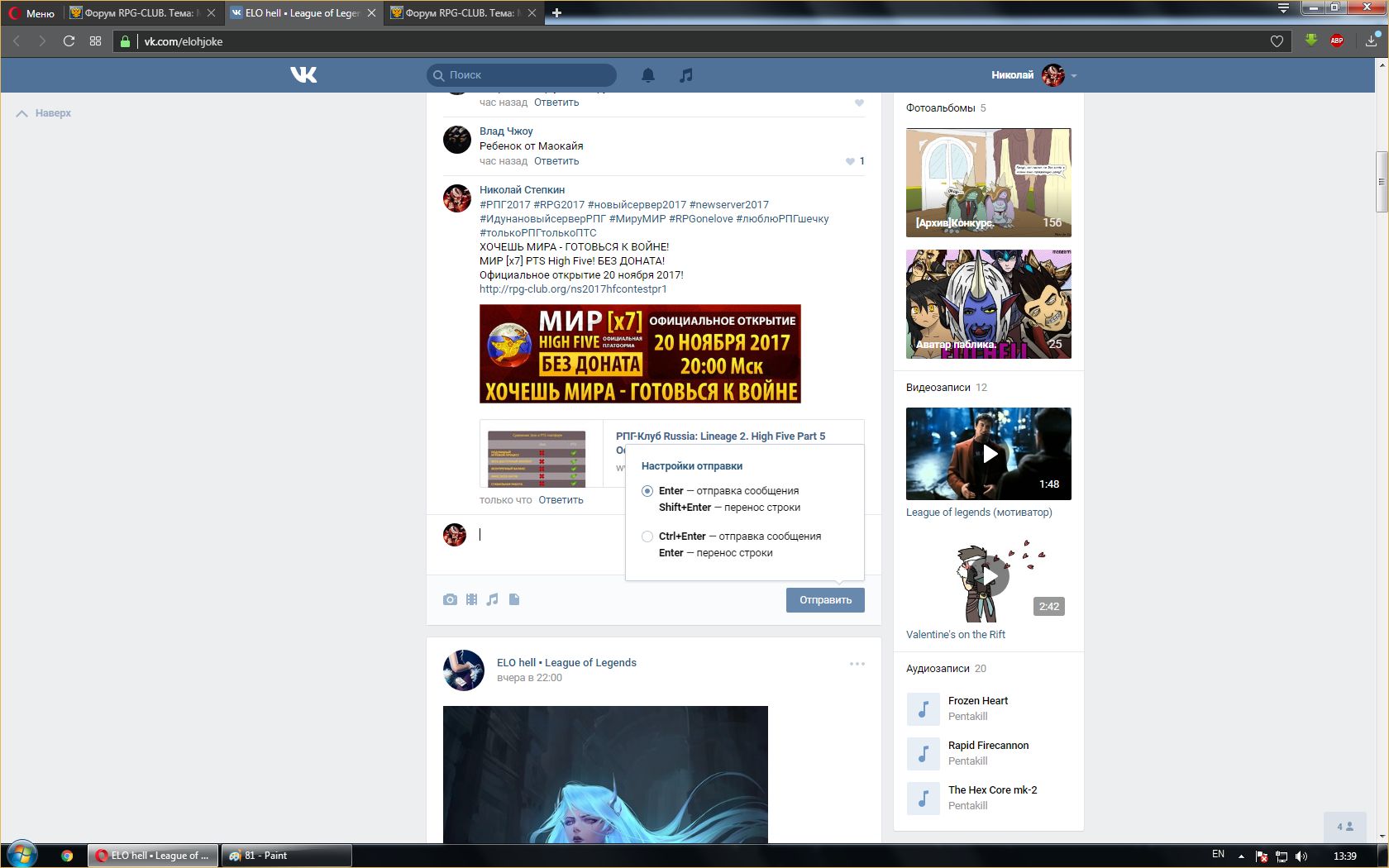Play the 1:48 League of legends video

tap(989, 454)
